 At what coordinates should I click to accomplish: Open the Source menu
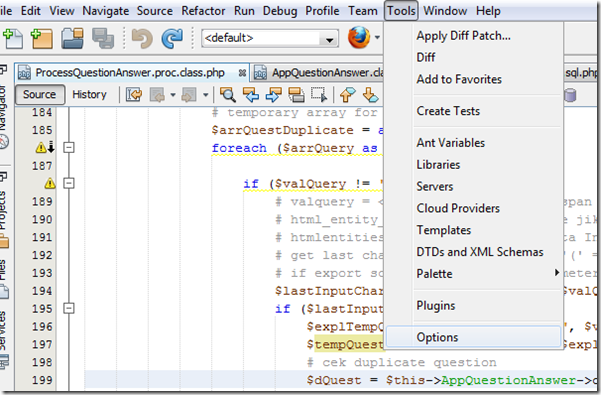(155, 11)
